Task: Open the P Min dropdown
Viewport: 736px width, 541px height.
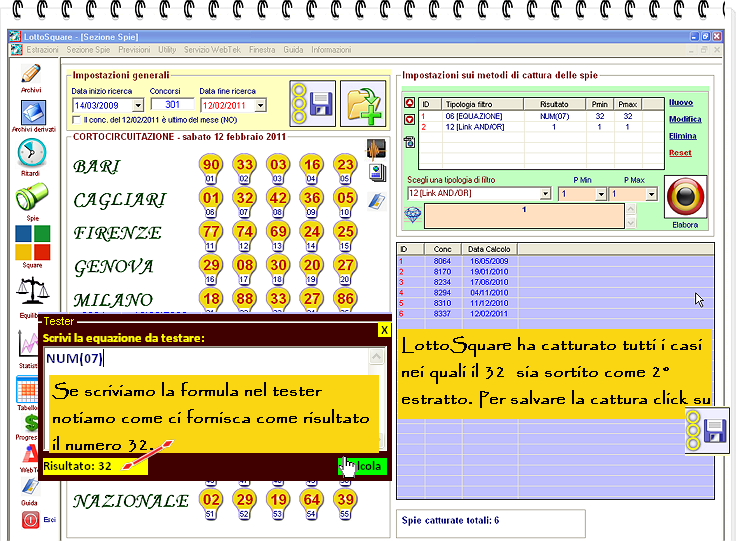Action: click(x=600, y=194)
